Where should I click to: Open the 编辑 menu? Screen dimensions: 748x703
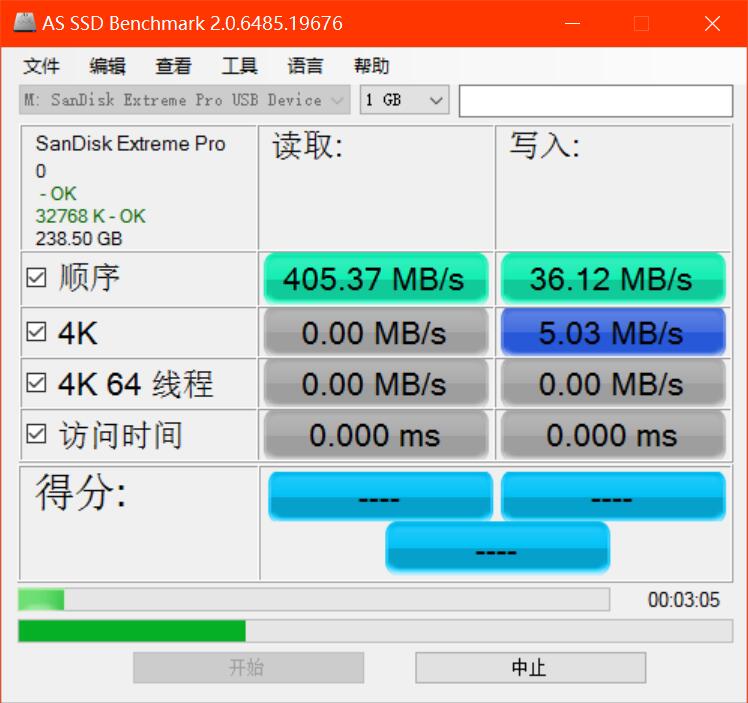tap(107, 66)
